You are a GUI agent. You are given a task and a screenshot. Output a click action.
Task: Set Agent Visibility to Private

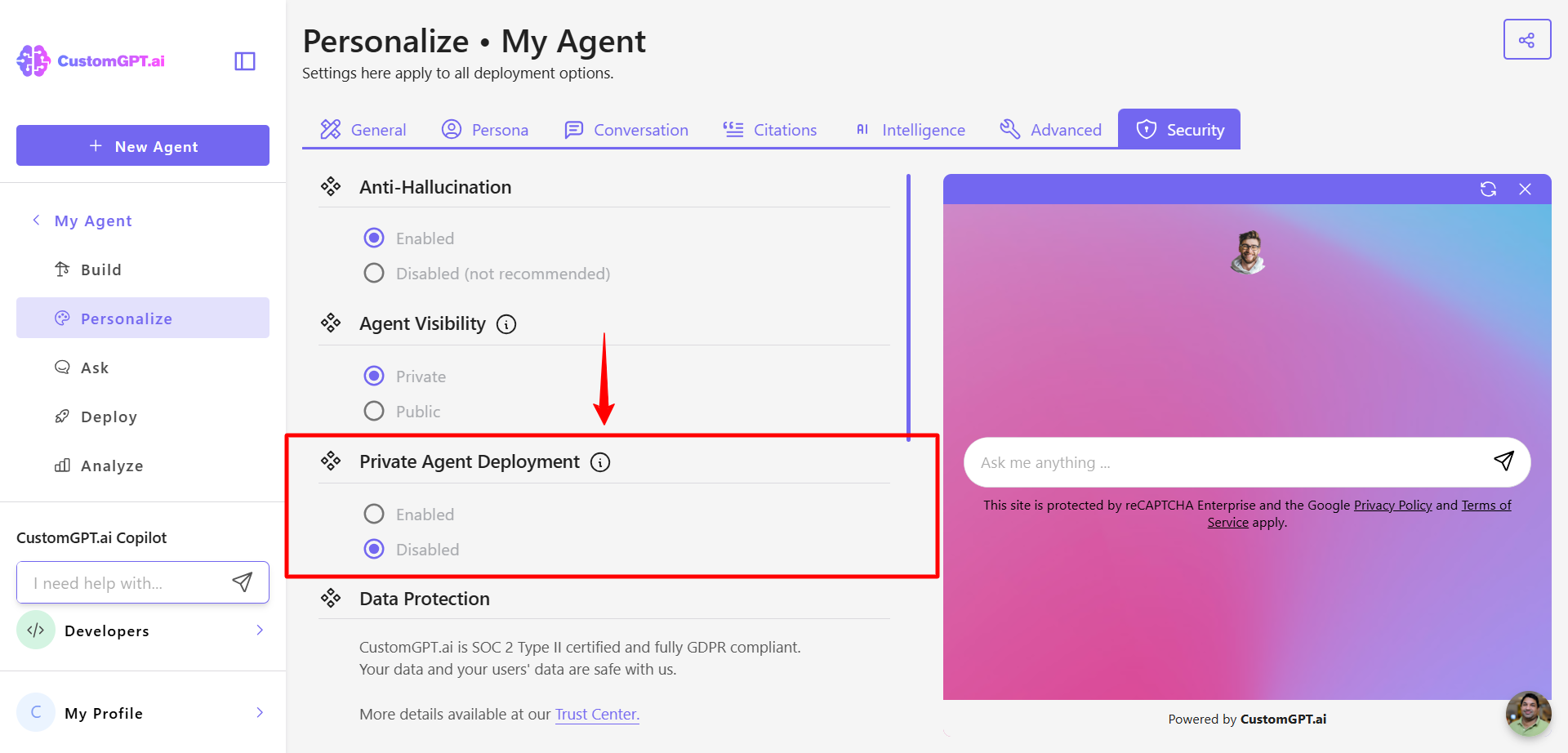pos(374,376)
